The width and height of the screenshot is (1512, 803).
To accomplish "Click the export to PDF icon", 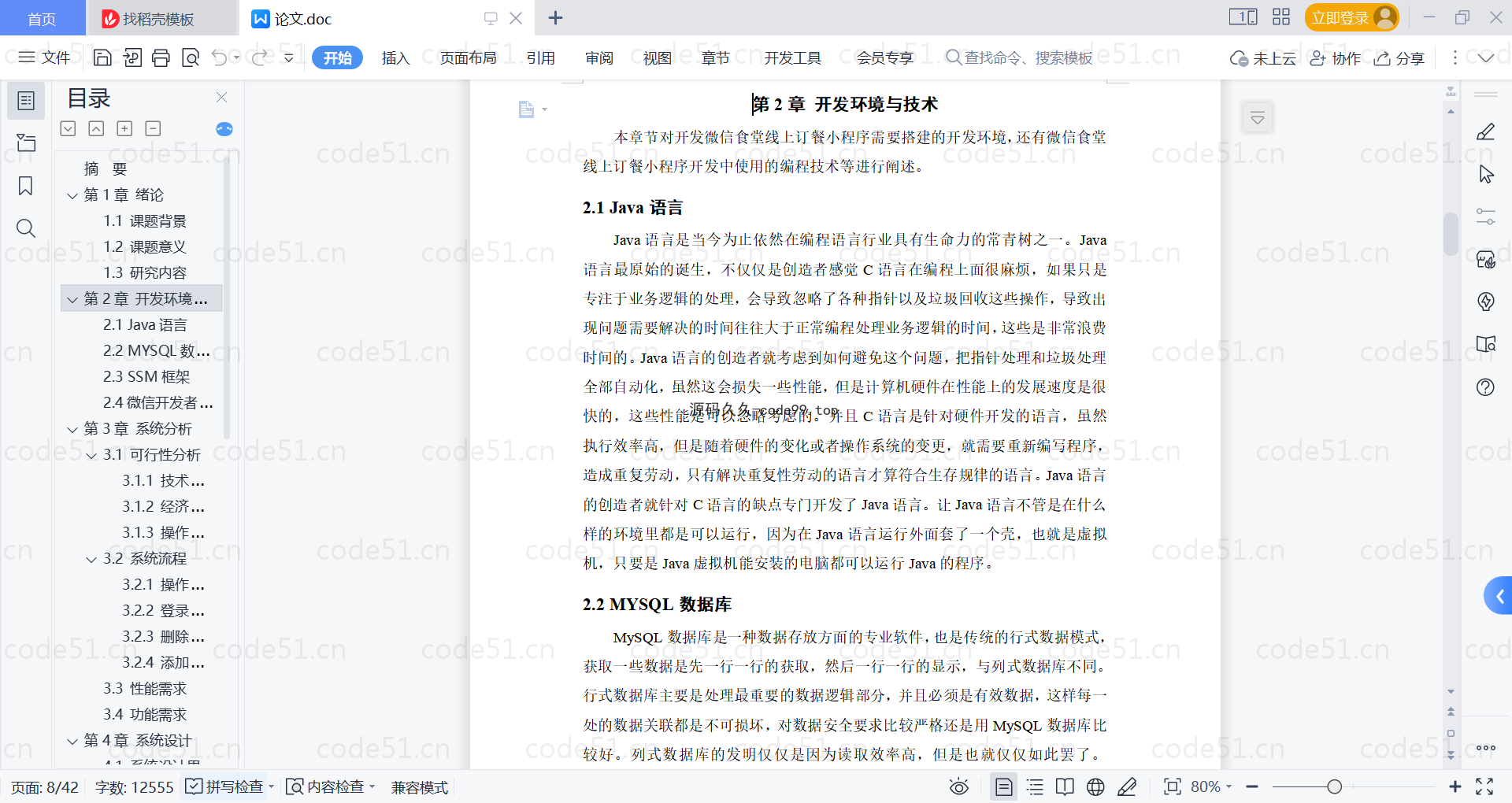I will pos(132,57).
